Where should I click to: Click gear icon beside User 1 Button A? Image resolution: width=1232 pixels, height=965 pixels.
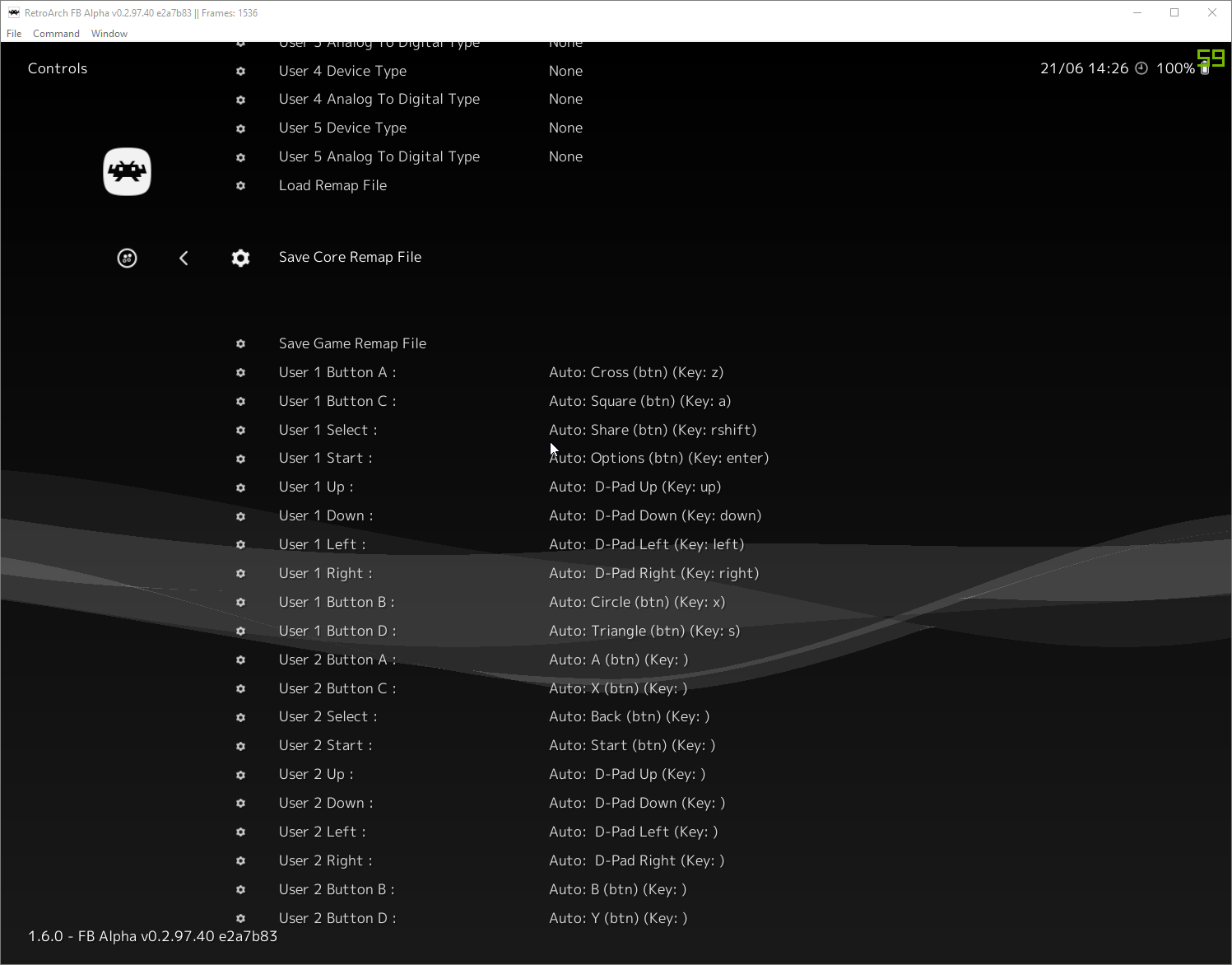(x=240, y=373)
